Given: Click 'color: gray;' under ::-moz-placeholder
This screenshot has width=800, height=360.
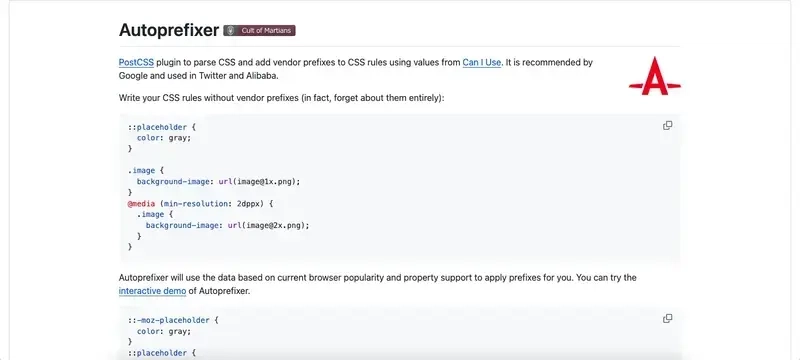Looking at the screenshot, I should 164,331.
